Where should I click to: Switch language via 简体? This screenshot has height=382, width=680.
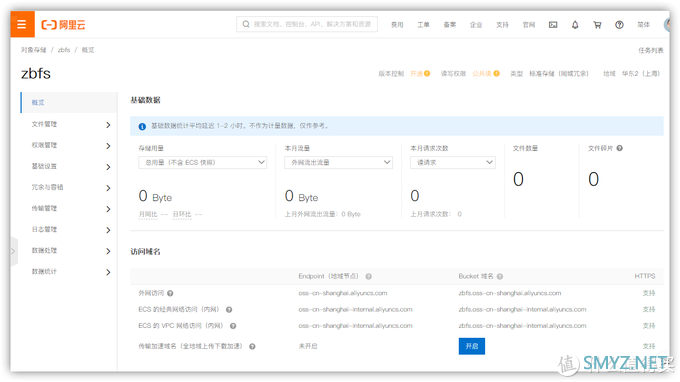644,25
